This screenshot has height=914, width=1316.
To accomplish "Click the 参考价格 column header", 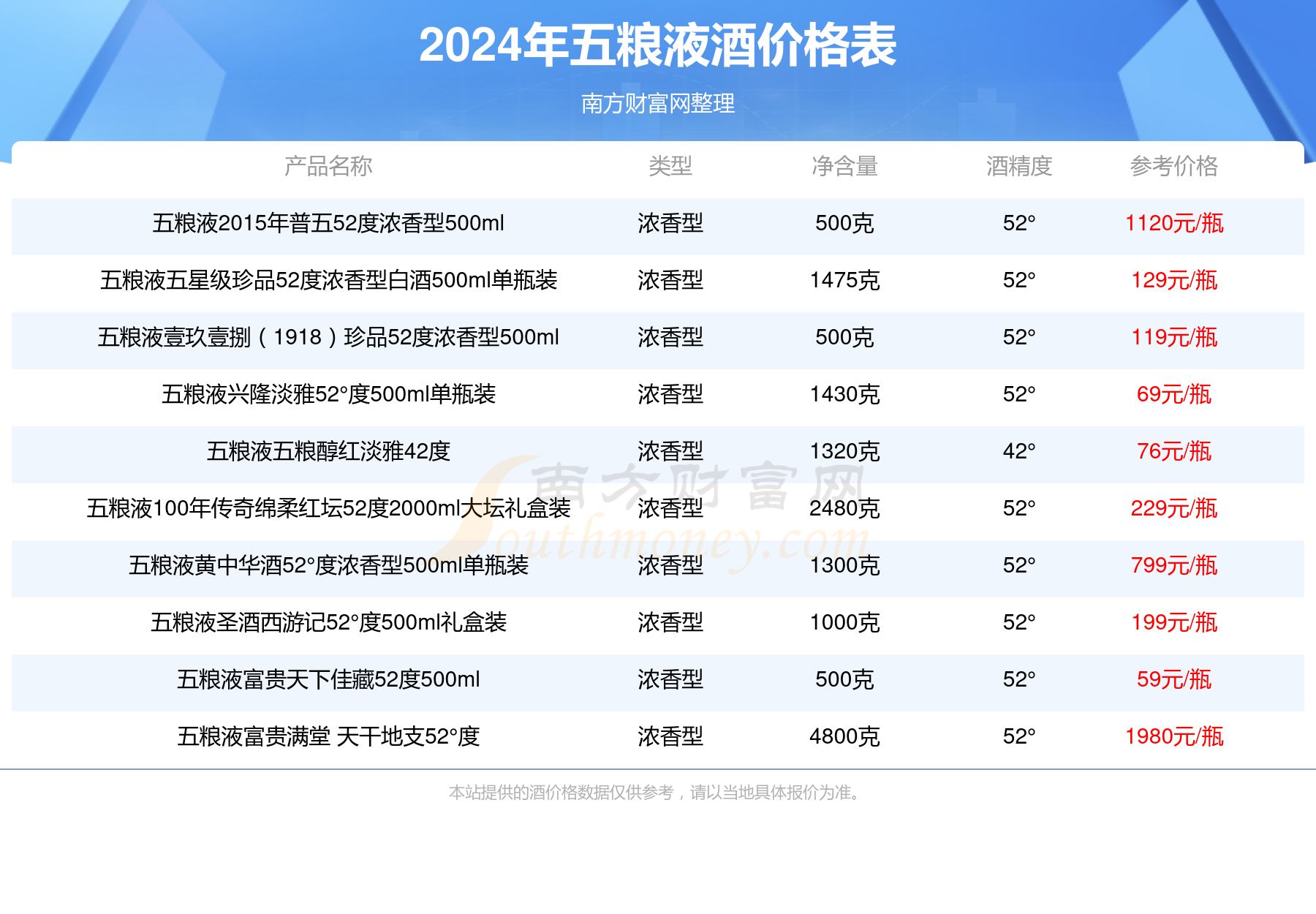I will [x=1174, y=166].
